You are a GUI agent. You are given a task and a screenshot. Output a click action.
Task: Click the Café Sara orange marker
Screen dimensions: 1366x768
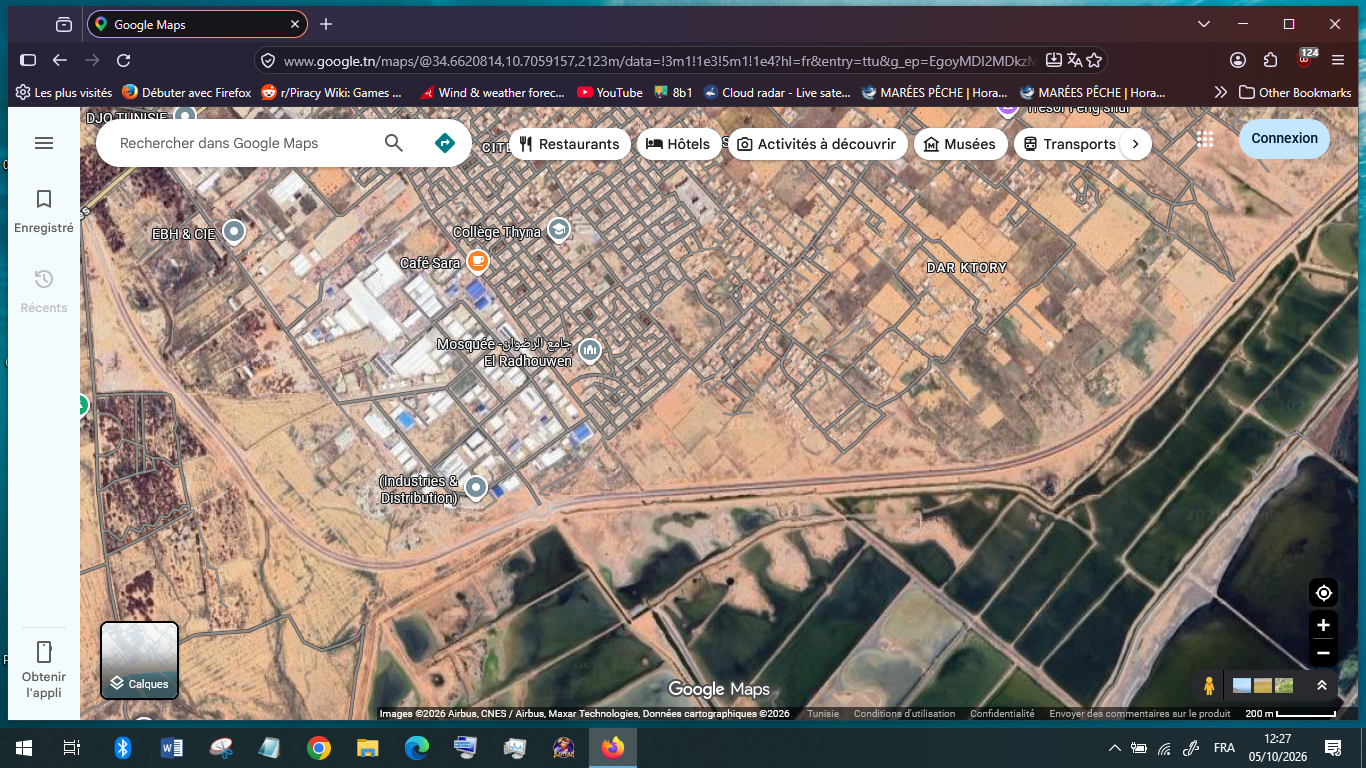pyautogui.click(x=478, y=262)
